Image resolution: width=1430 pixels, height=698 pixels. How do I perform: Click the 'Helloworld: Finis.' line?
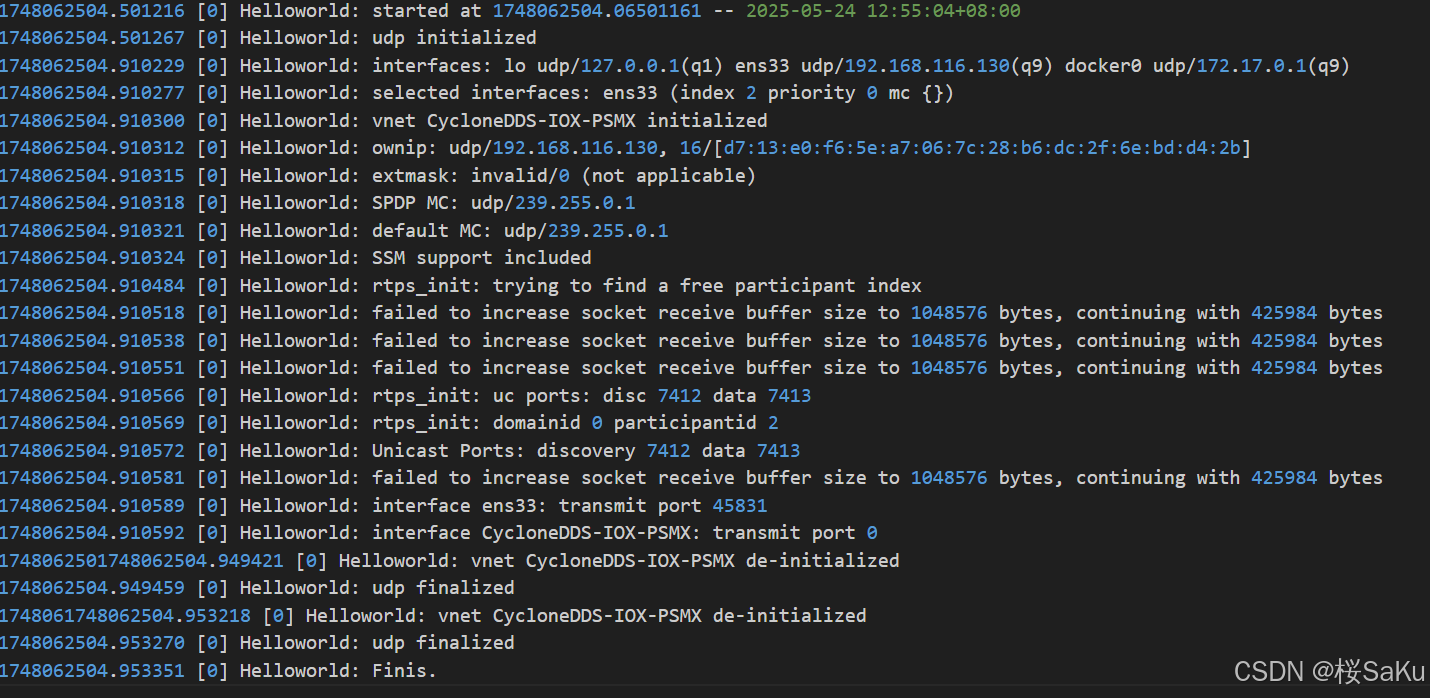(x=219, y=671)
